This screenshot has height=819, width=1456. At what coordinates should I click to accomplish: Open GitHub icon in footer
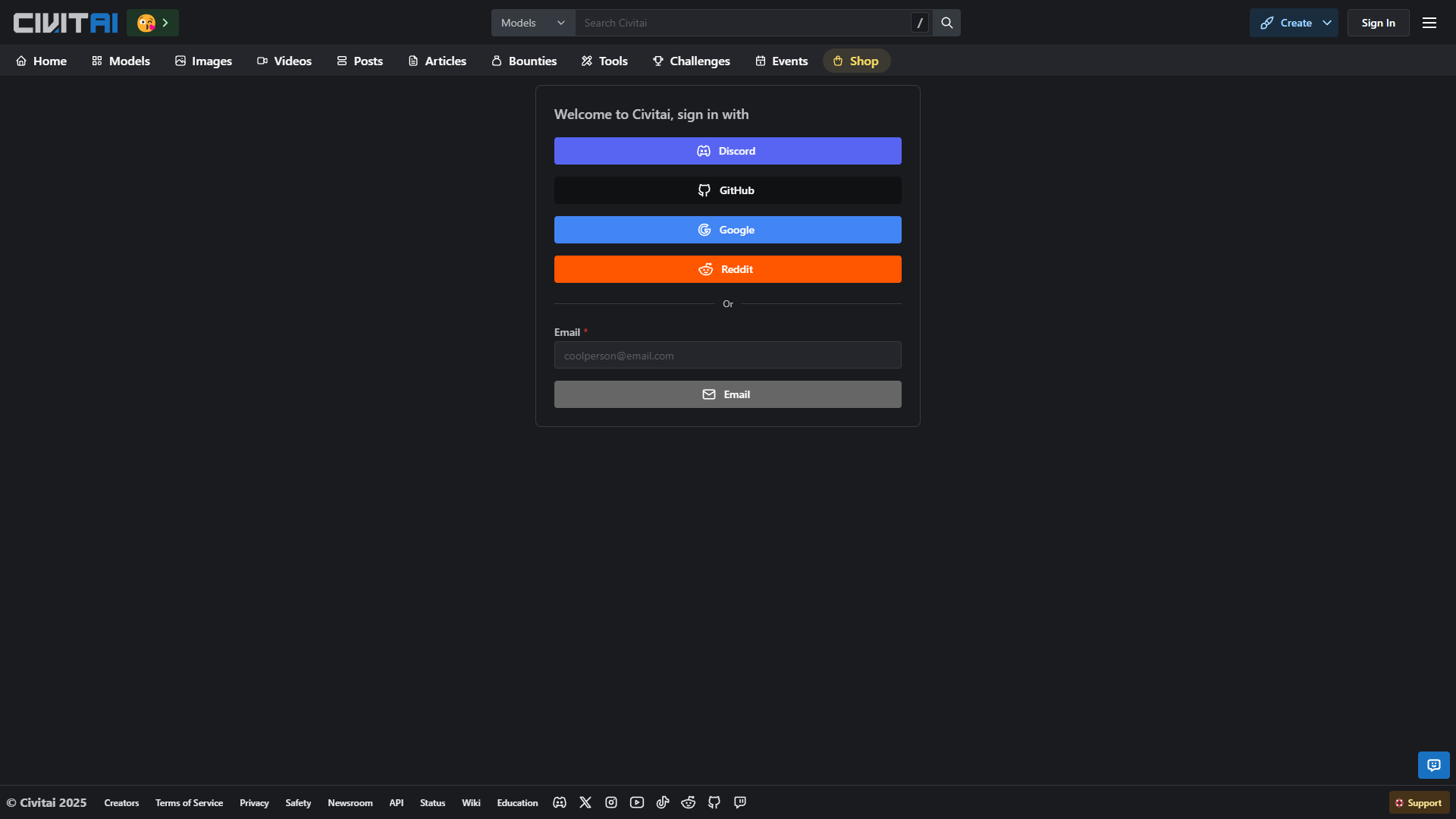[714, 802]
